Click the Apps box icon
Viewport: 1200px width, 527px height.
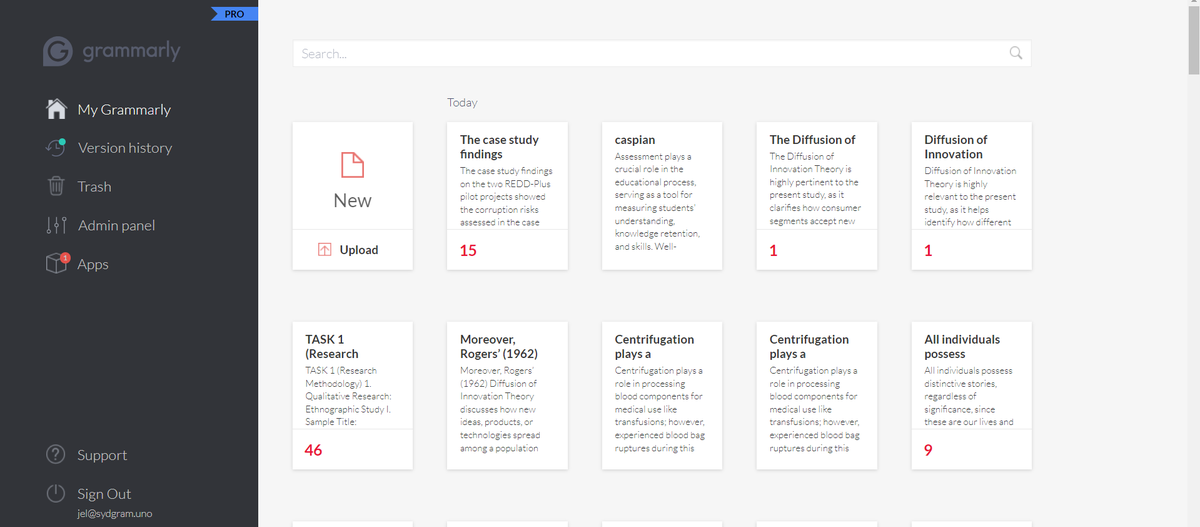pos(56,264)
